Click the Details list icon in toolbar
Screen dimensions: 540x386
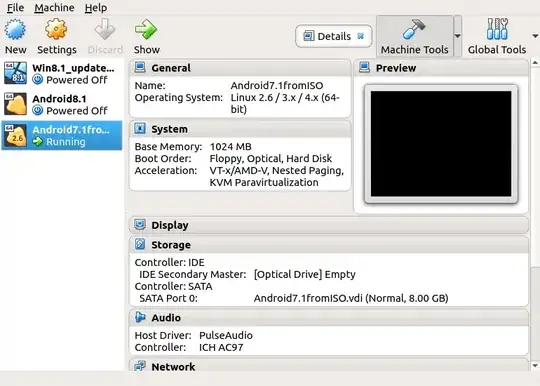click(x=309, y=36)
